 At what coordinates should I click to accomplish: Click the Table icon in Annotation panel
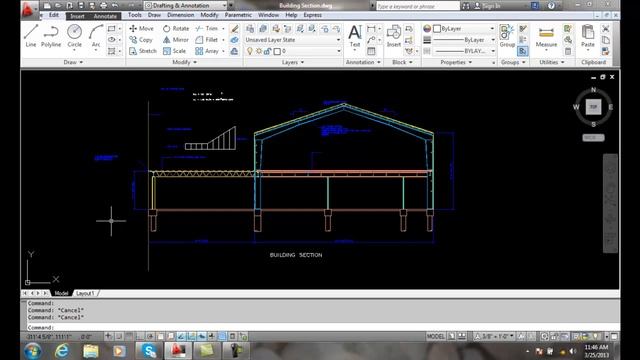coord(371,51)
